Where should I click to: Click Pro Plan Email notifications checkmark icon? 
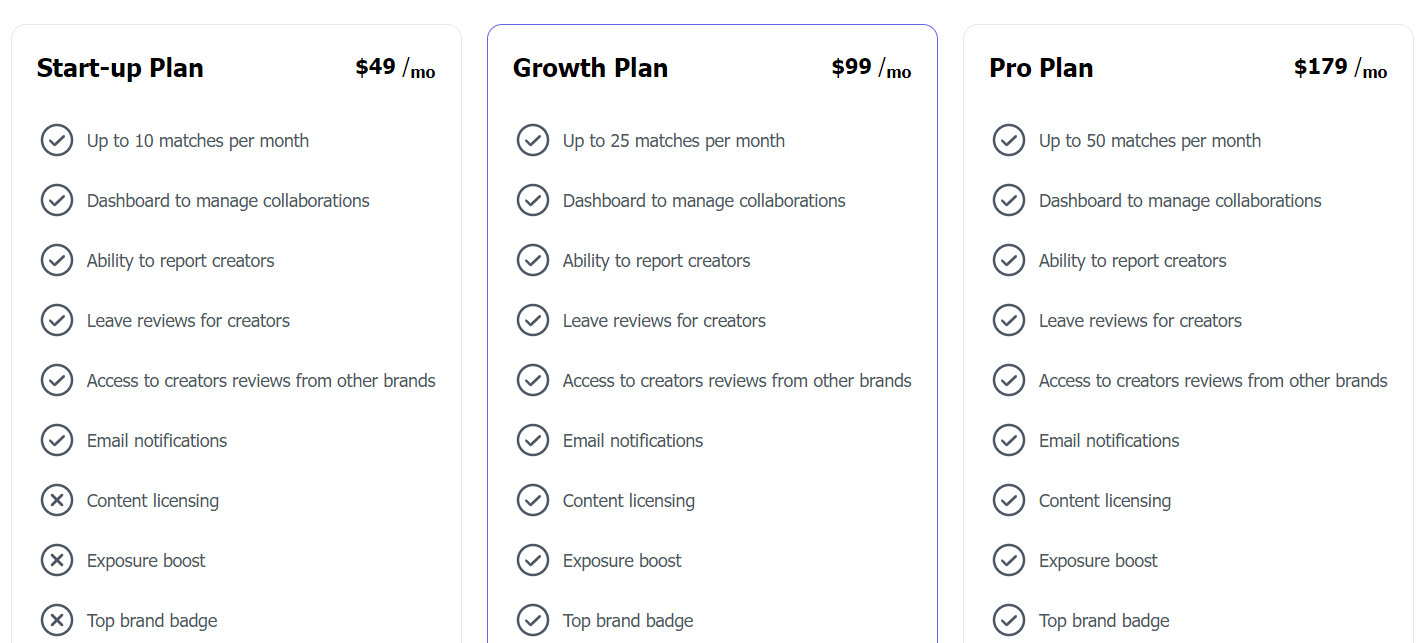click(1009, 440)
